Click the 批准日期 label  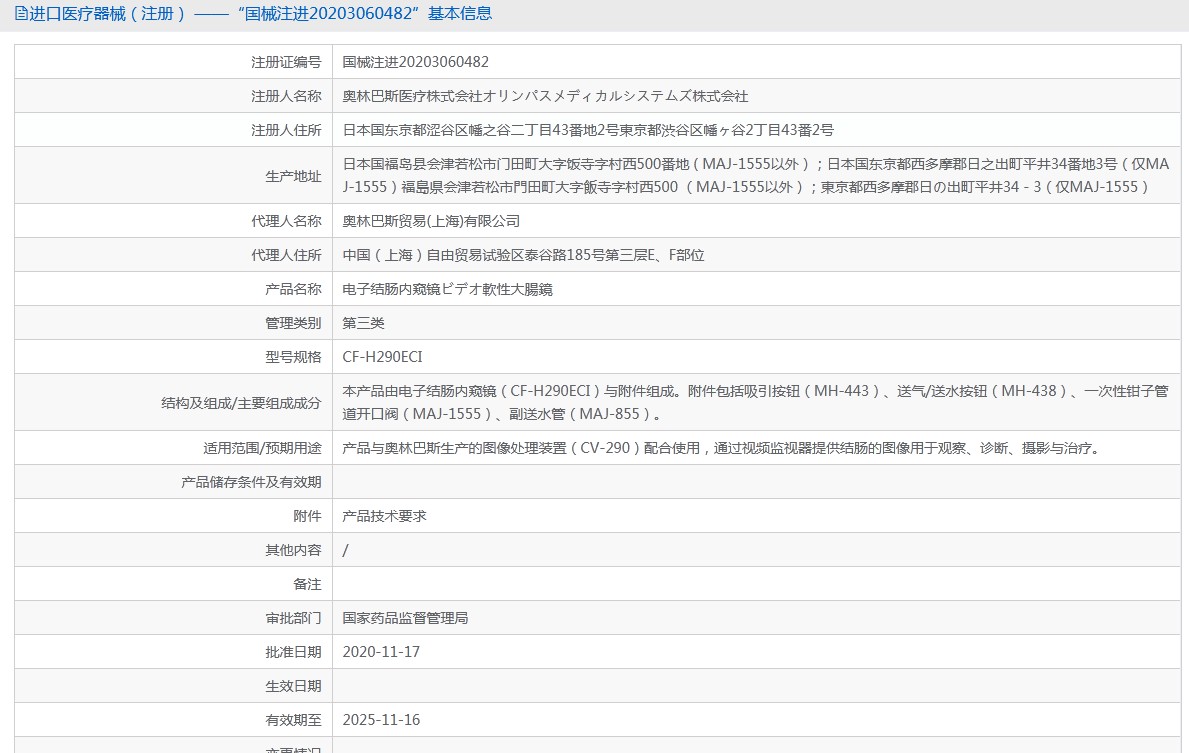click(293, 652)
